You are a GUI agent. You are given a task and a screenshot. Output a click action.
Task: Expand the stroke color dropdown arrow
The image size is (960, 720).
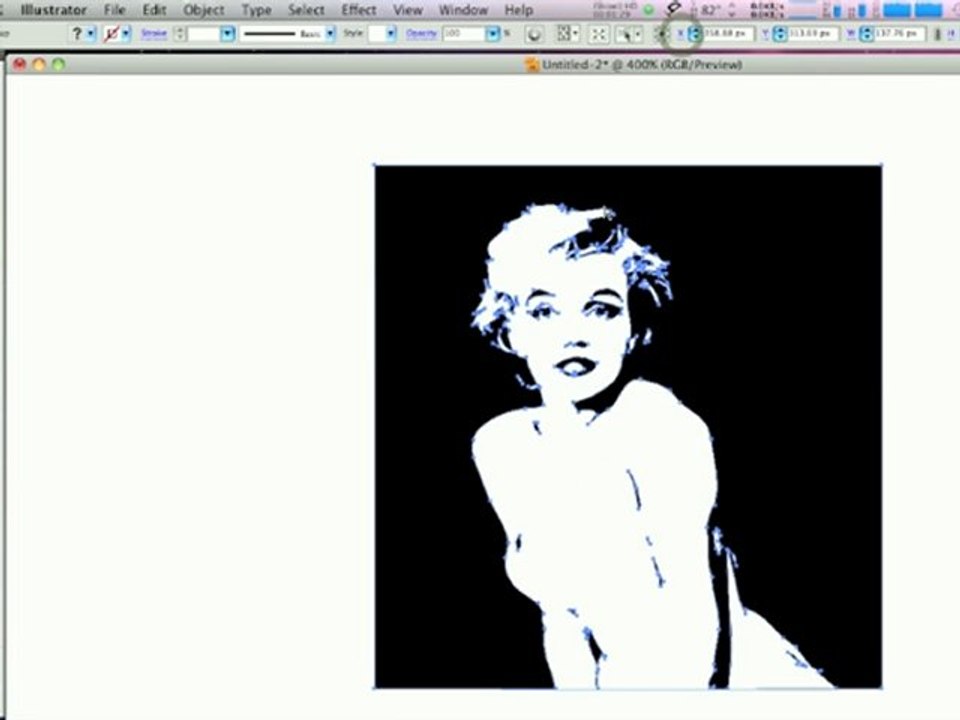click(x=126, y=34)
